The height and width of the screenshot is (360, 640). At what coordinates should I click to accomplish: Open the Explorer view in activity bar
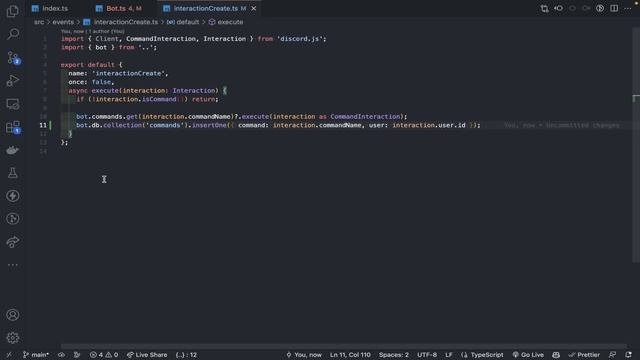coord(13,11)
